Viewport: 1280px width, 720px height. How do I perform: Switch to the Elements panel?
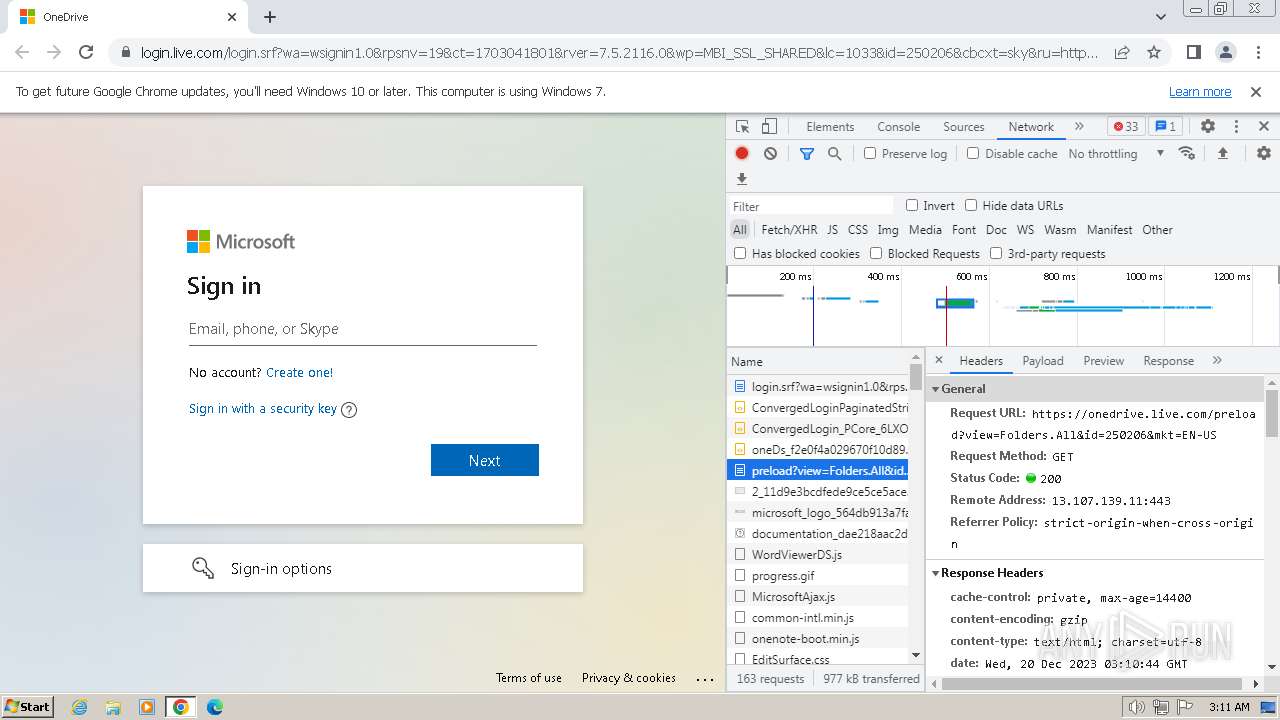tap(830, 127)
